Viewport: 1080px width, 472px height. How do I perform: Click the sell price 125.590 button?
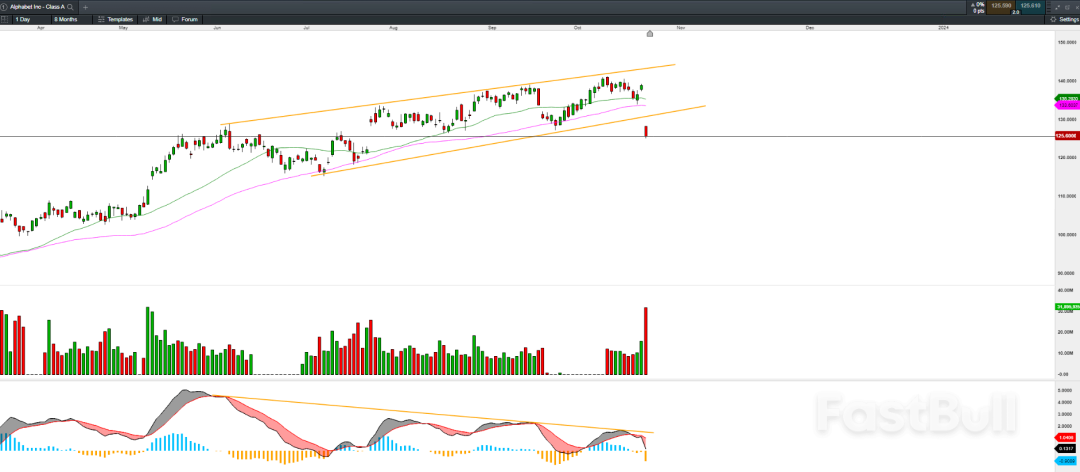(999, 7)
